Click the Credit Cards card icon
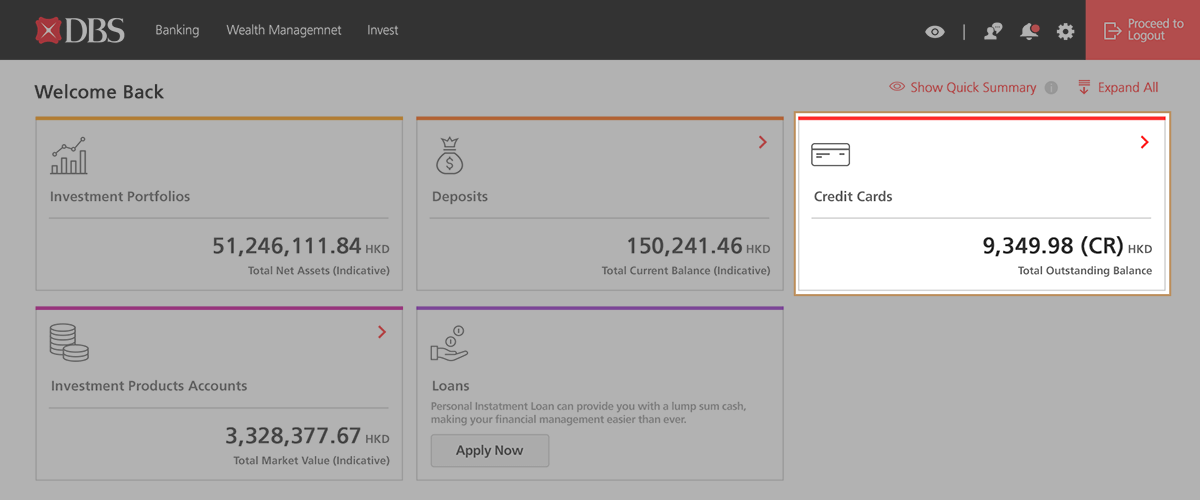The image size is (1200, 500). point(830,154)
